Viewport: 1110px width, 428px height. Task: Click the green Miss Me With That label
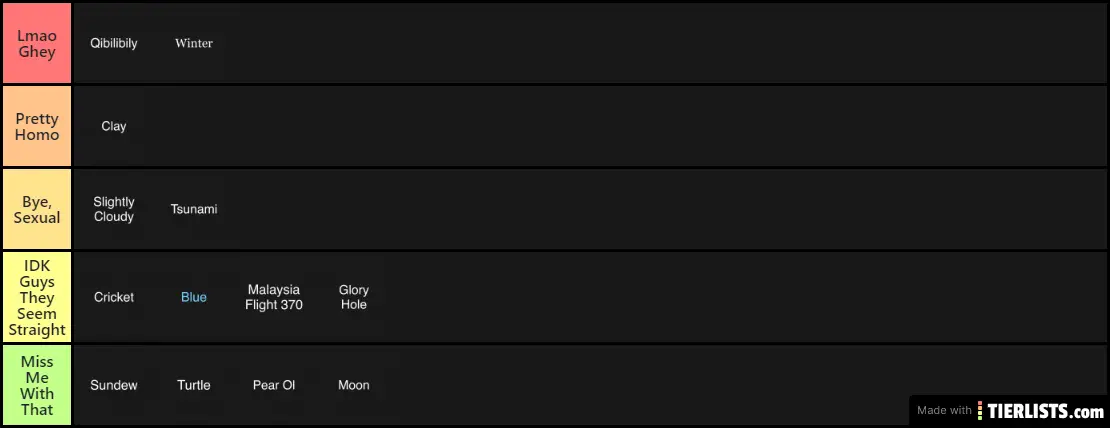pyautogui.click(x=37, y=385)
